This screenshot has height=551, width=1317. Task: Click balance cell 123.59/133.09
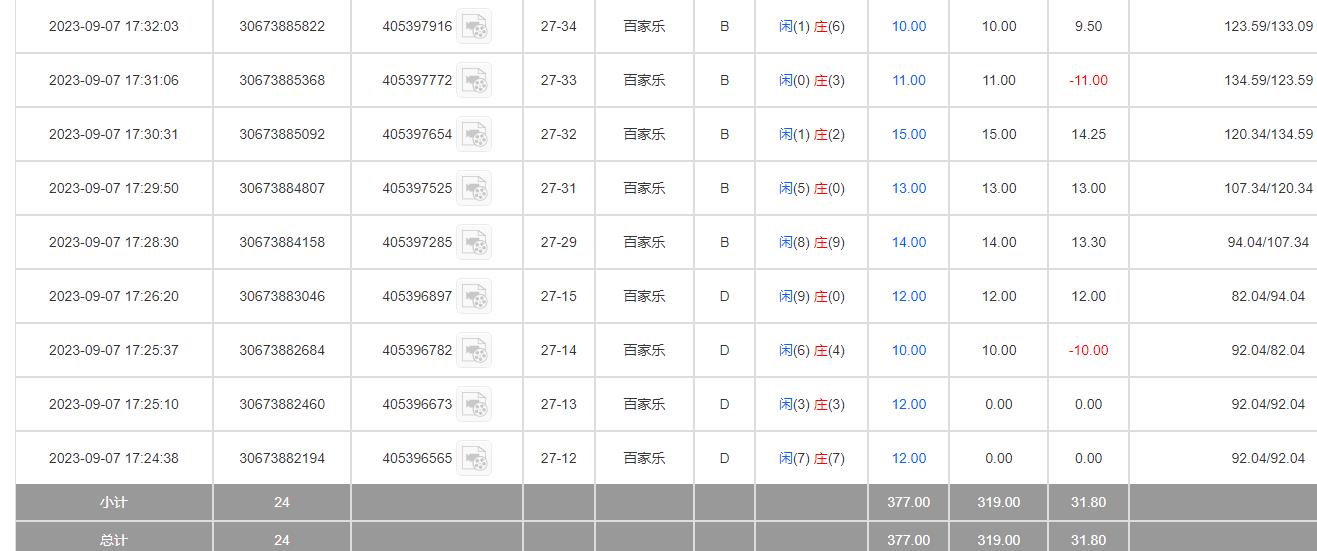[x=1268, y=26]
